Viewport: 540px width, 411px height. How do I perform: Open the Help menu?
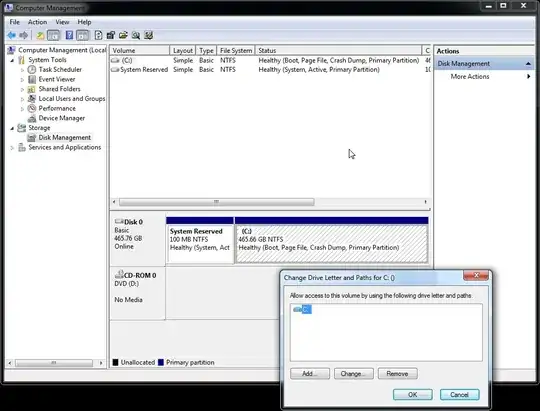coord(84,22)
